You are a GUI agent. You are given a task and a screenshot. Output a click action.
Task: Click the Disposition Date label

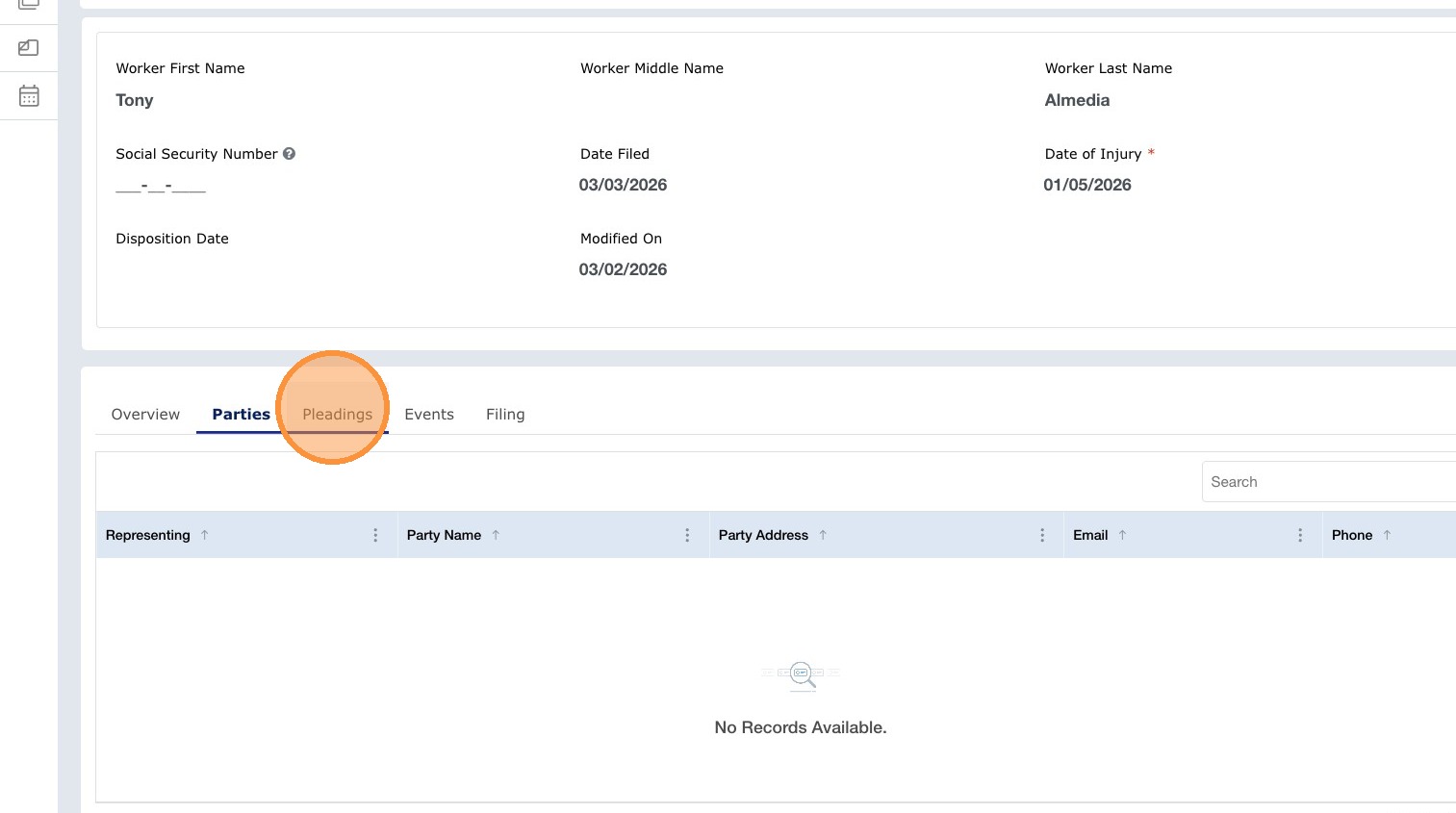(x=172, y=239)
